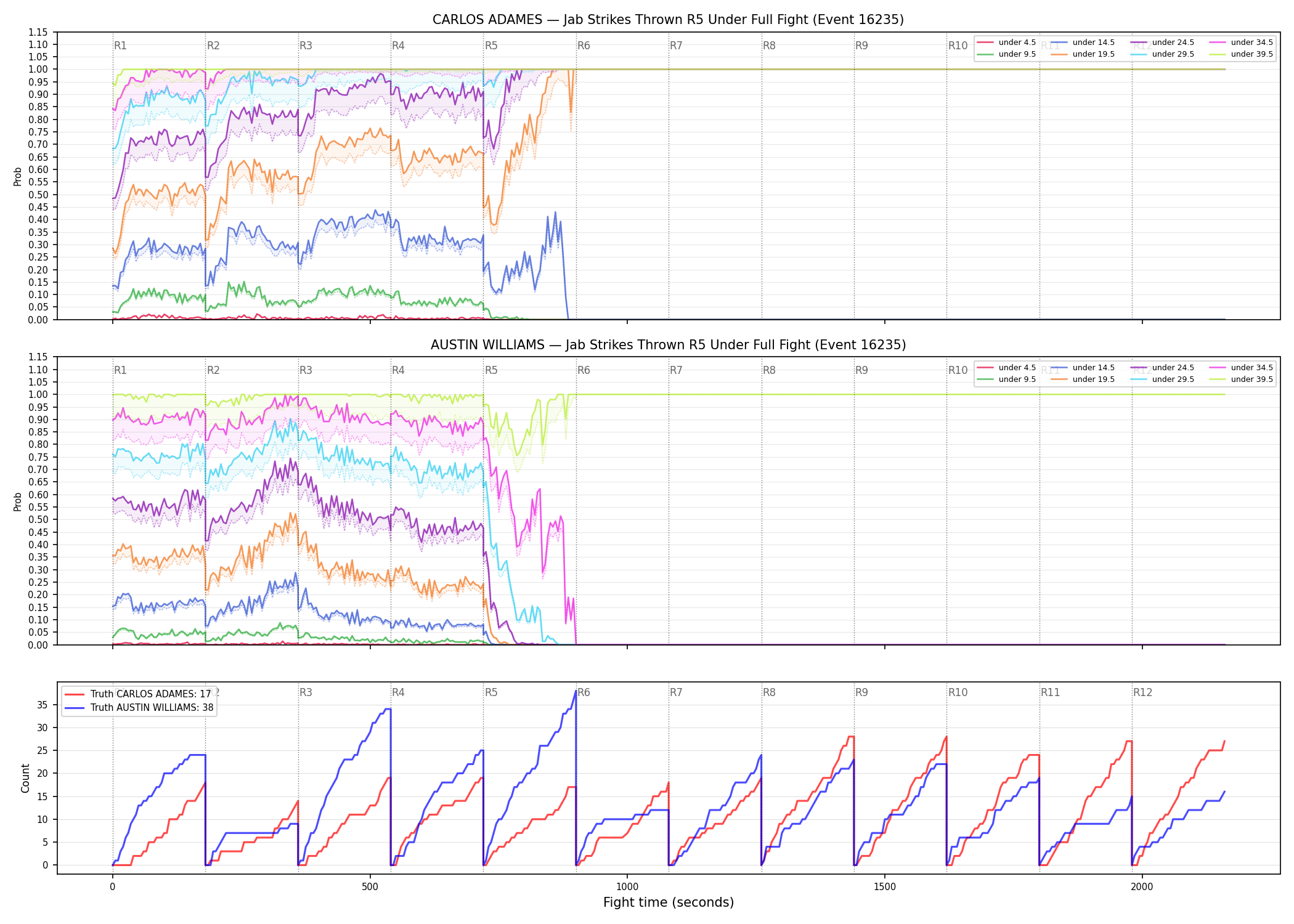The height and width of the screenshot is (924, 1294).
Task: Pick 'under 4.5' in Austin Williams legend
Action: [1007, 368]
